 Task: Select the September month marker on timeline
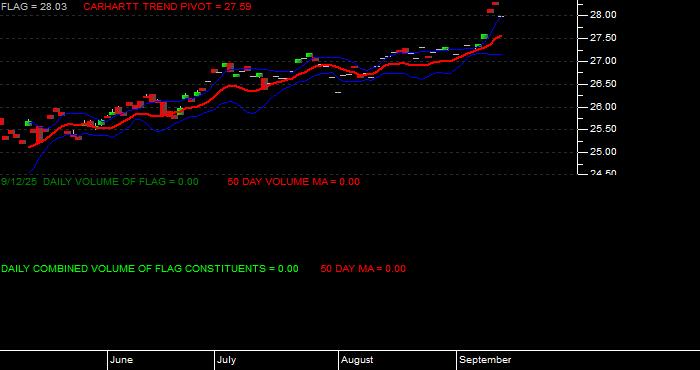coord(485,360)
